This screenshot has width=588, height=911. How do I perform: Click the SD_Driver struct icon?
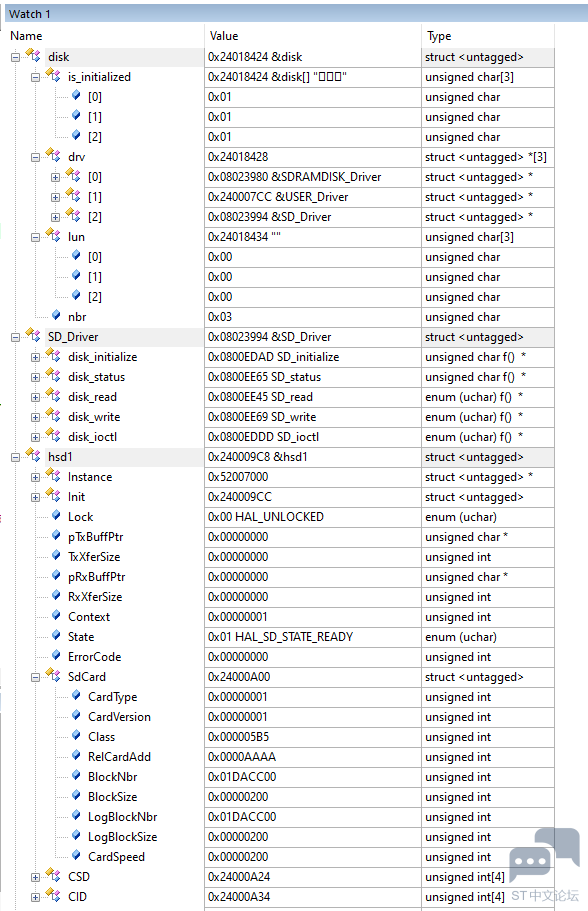[33, 336]
